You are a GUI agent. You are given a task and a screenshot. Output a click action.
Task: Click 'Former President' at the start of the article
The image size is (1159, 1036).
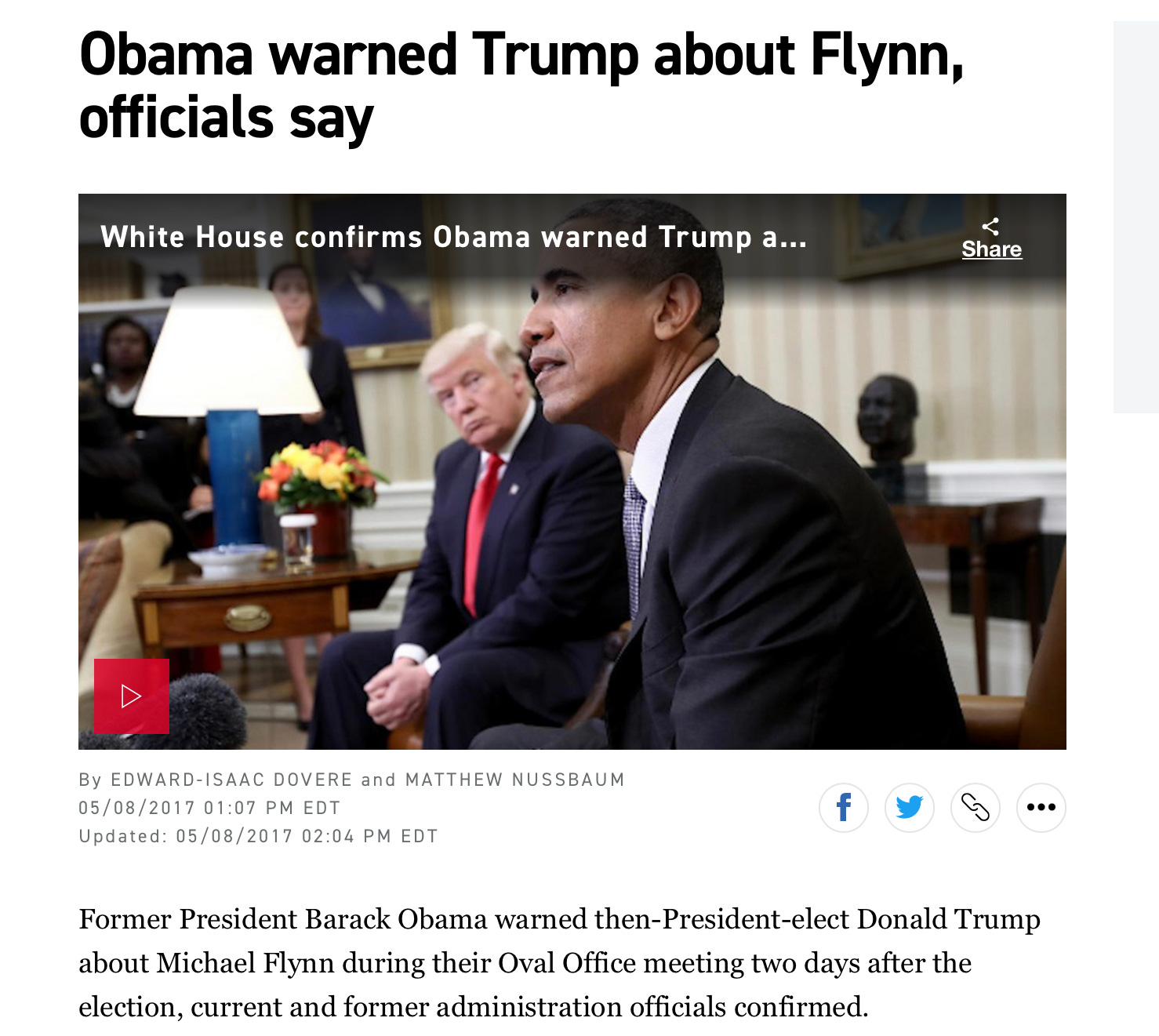[187, 919]
